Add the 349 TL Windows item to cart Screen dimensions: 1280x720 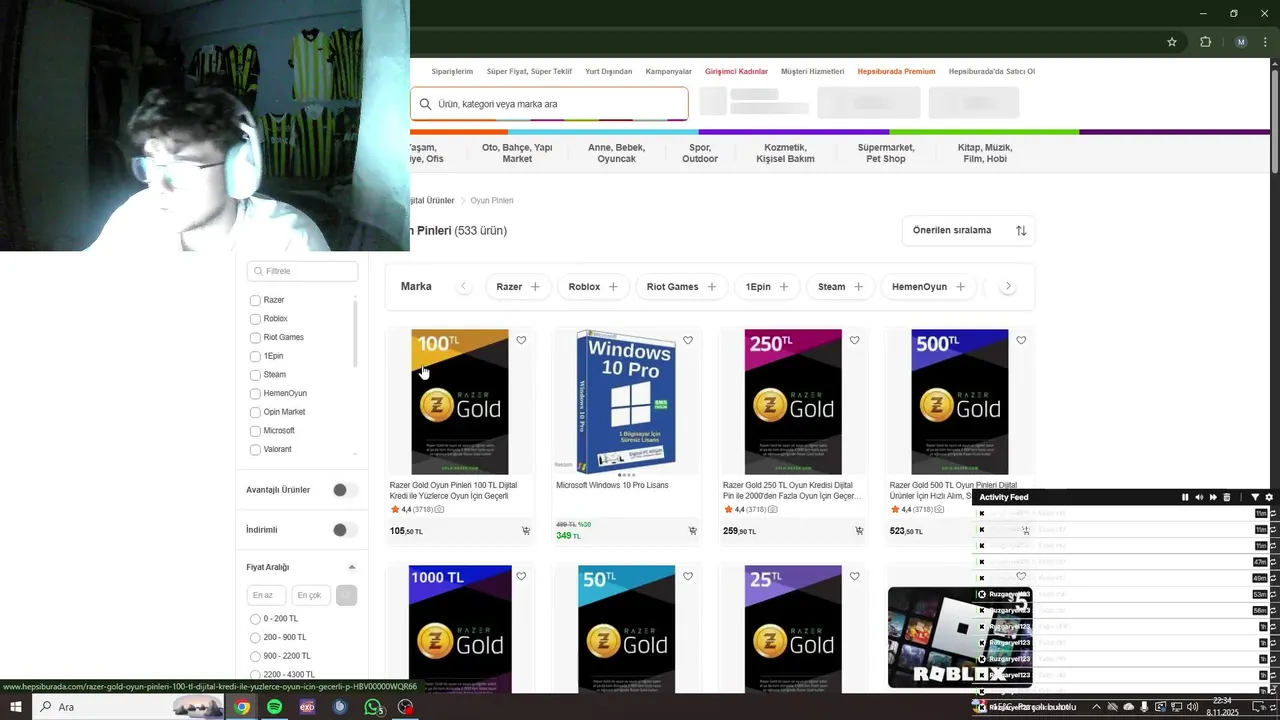(692, 531)
